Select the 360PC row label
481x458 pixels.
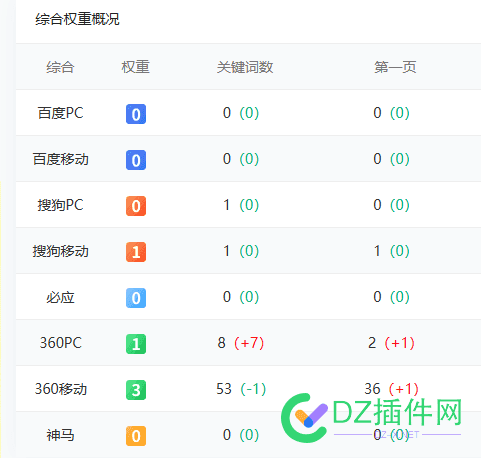[x=61, y=343]
